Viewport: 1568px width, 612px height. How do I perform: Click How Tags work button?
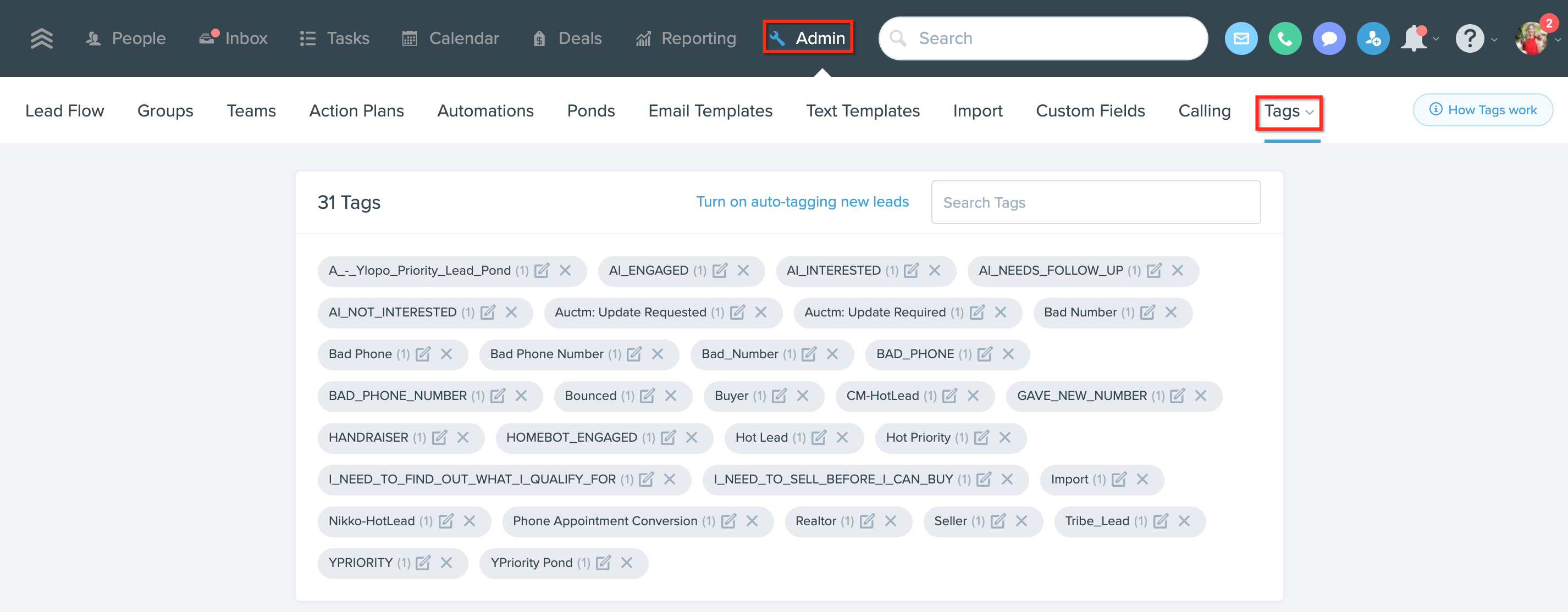tap(1482, 110)
